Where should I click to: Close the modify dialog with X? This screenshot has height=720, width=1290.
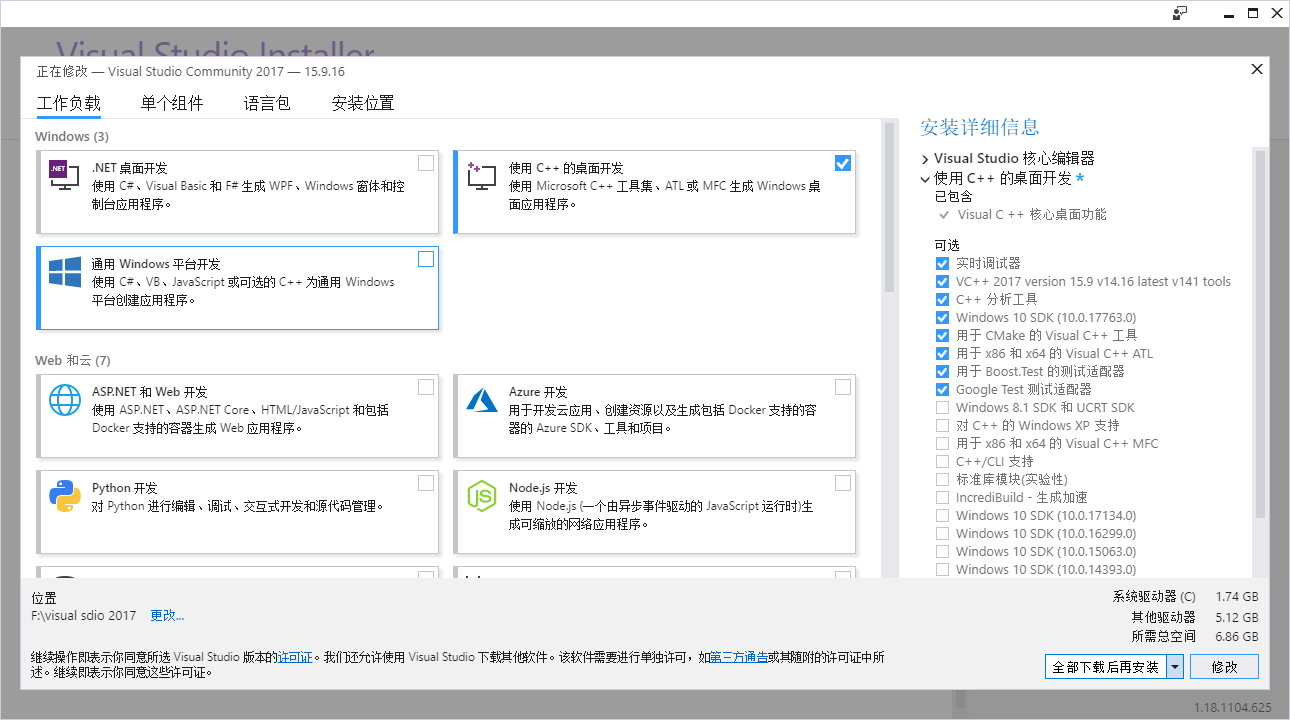click(1257, 69)
